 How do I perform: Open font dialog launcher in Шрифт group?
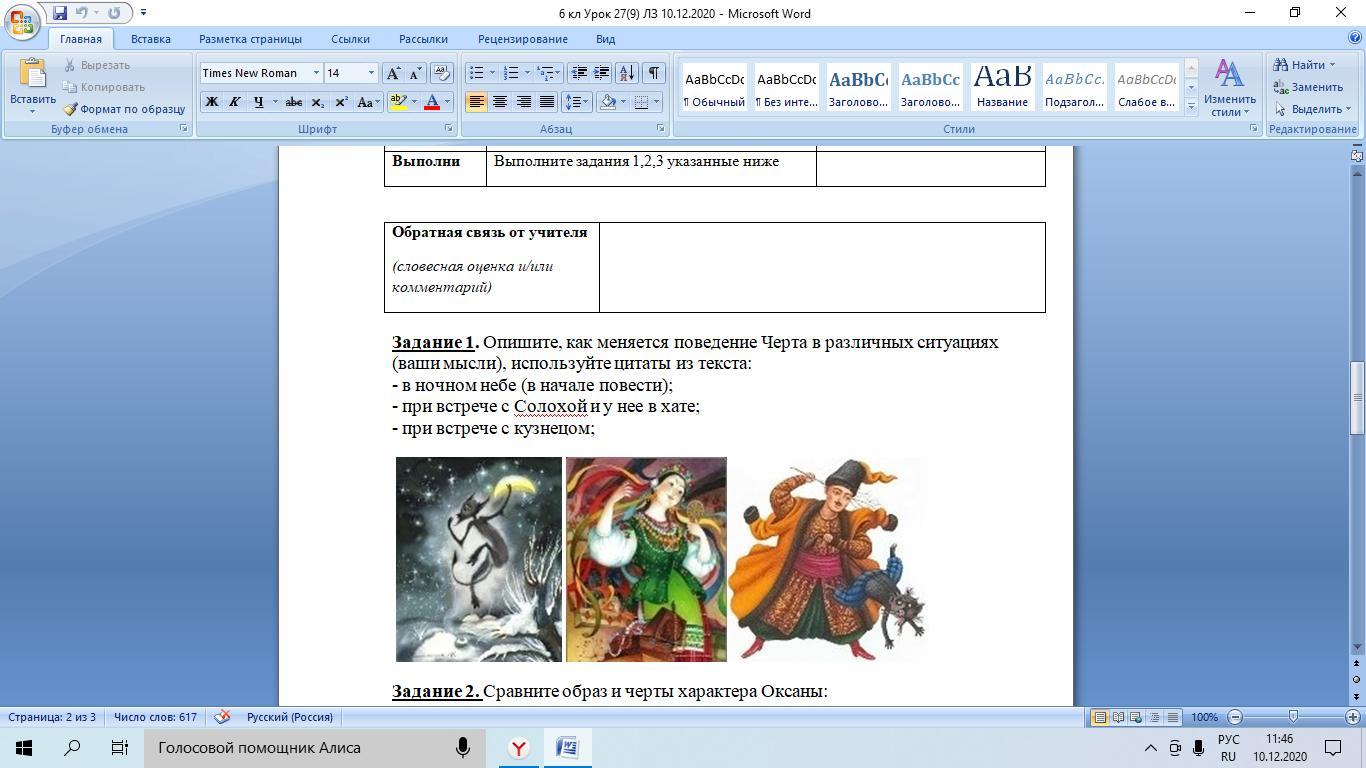449,129
